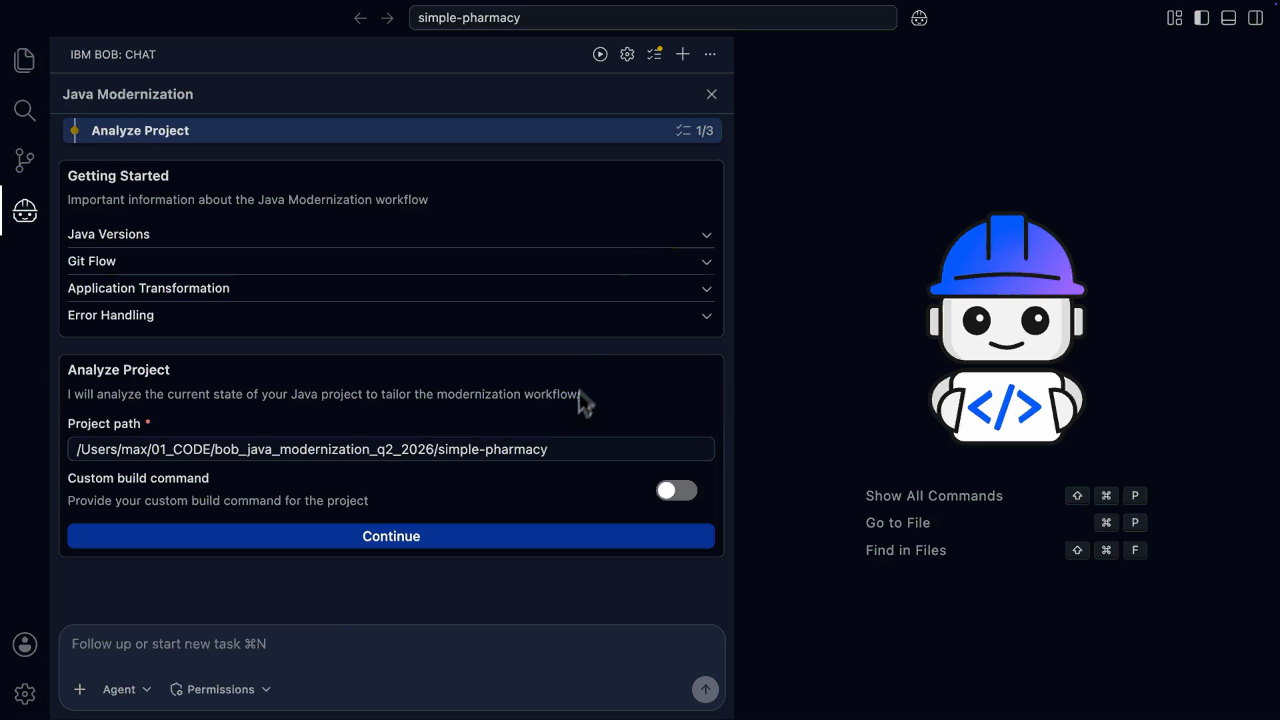Click the send arrow button in the chat box
Viewport: 1280px width, 720px height.
point(705,689)
